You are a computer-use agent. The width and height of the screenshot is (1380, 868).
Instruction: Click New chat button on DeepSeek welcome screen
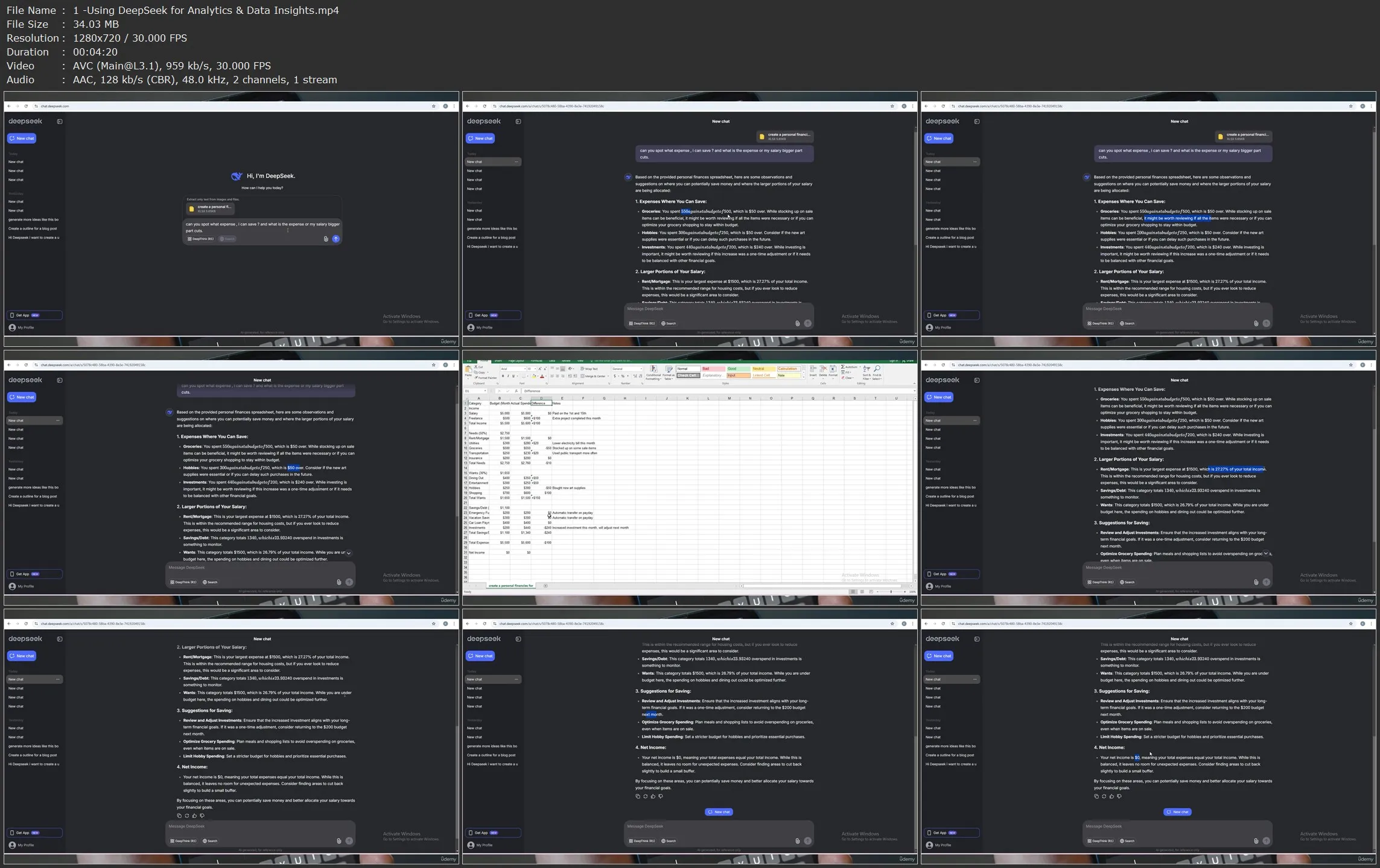(x=22, y=138)
